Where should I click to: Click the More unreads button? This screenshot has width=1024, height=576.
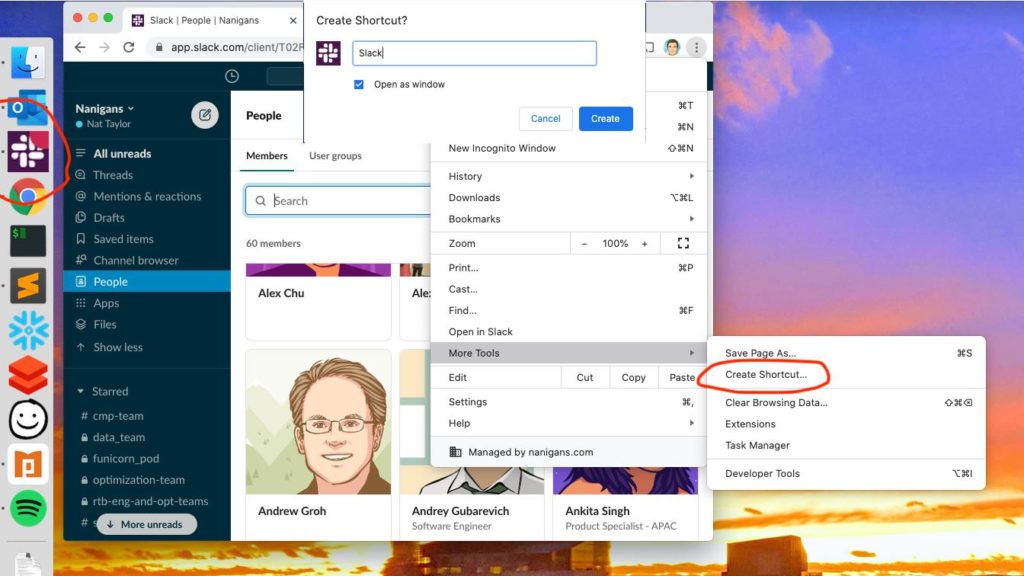(x=146, y=524)
